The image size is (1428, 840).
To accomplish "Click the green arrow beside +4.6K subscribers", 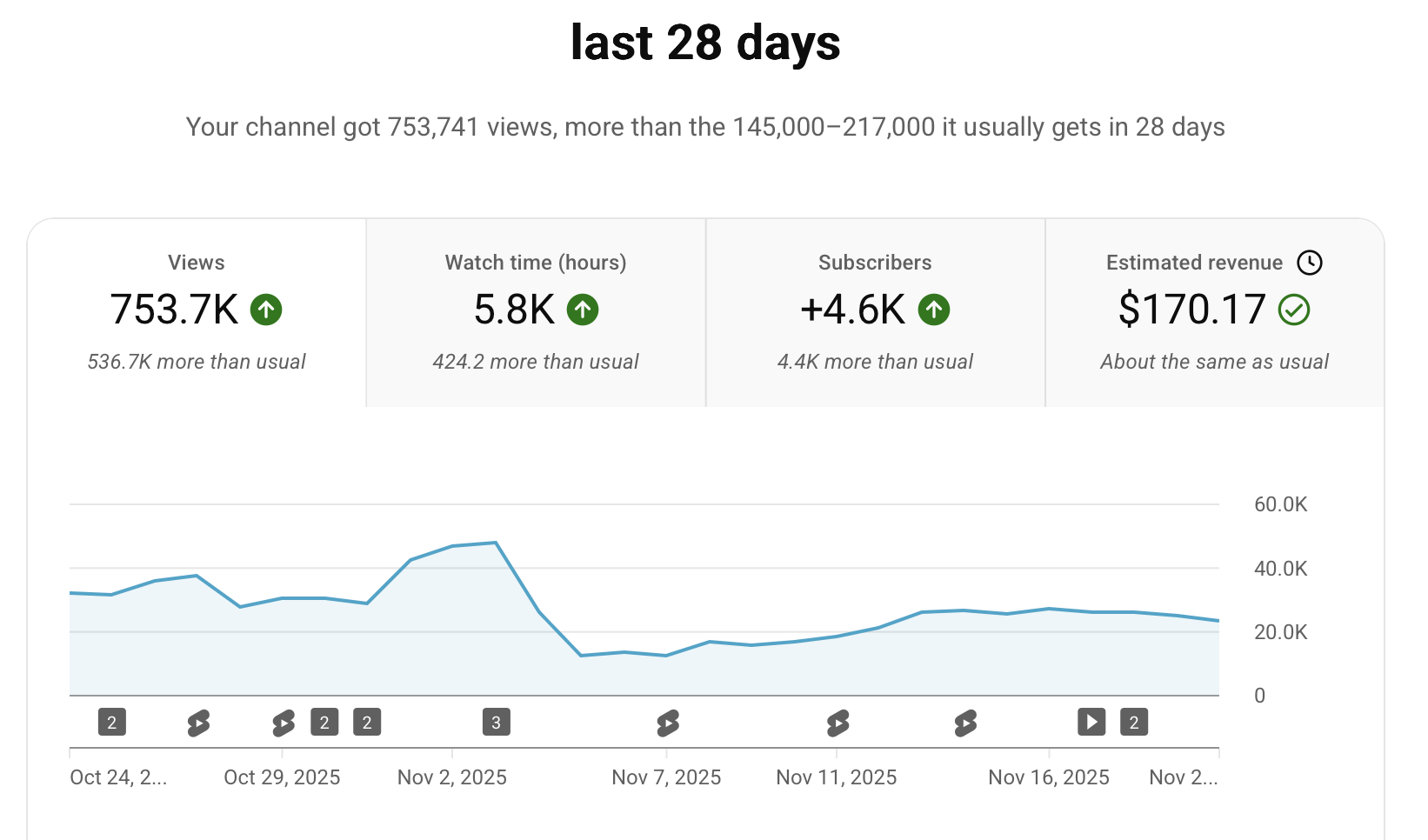I will [x=934, y=310].
